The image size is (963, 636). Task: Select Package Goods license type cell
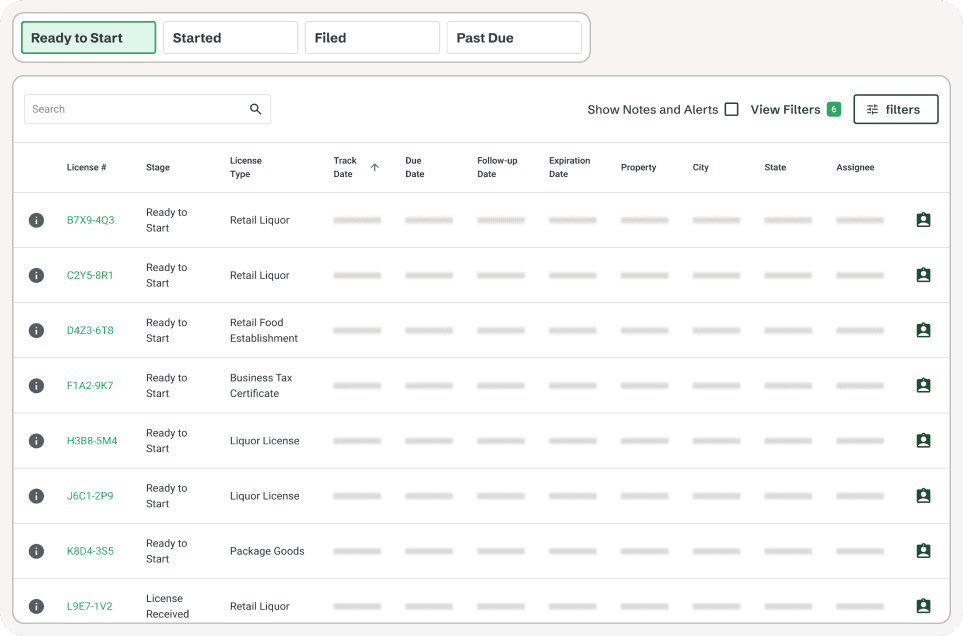click(x=267, y=551)
